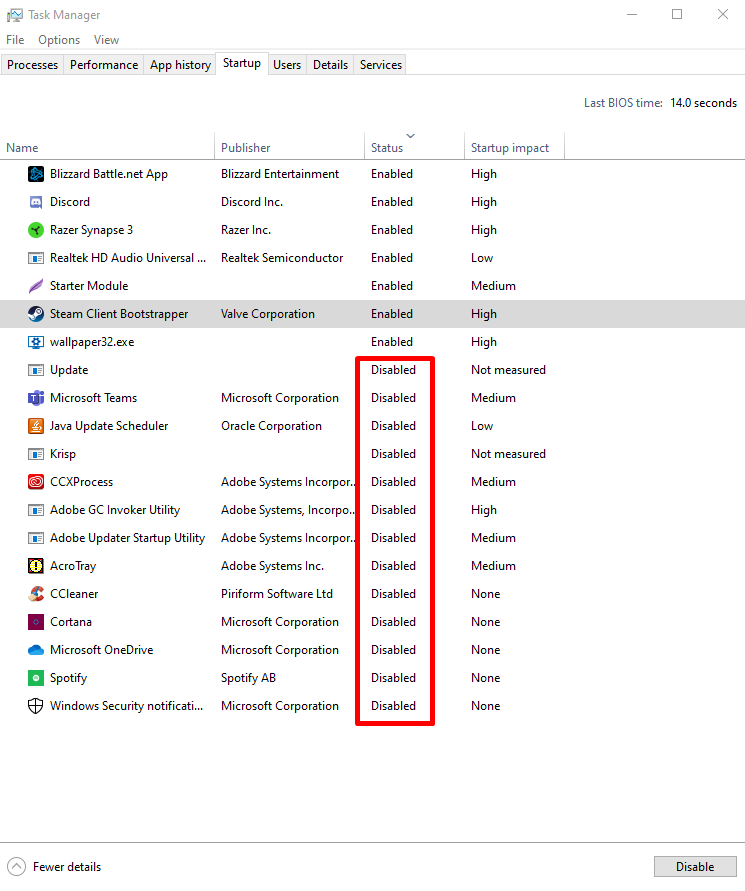Click the CCXProcess red icon
The image size is (745, 891).
pos(36,482)
